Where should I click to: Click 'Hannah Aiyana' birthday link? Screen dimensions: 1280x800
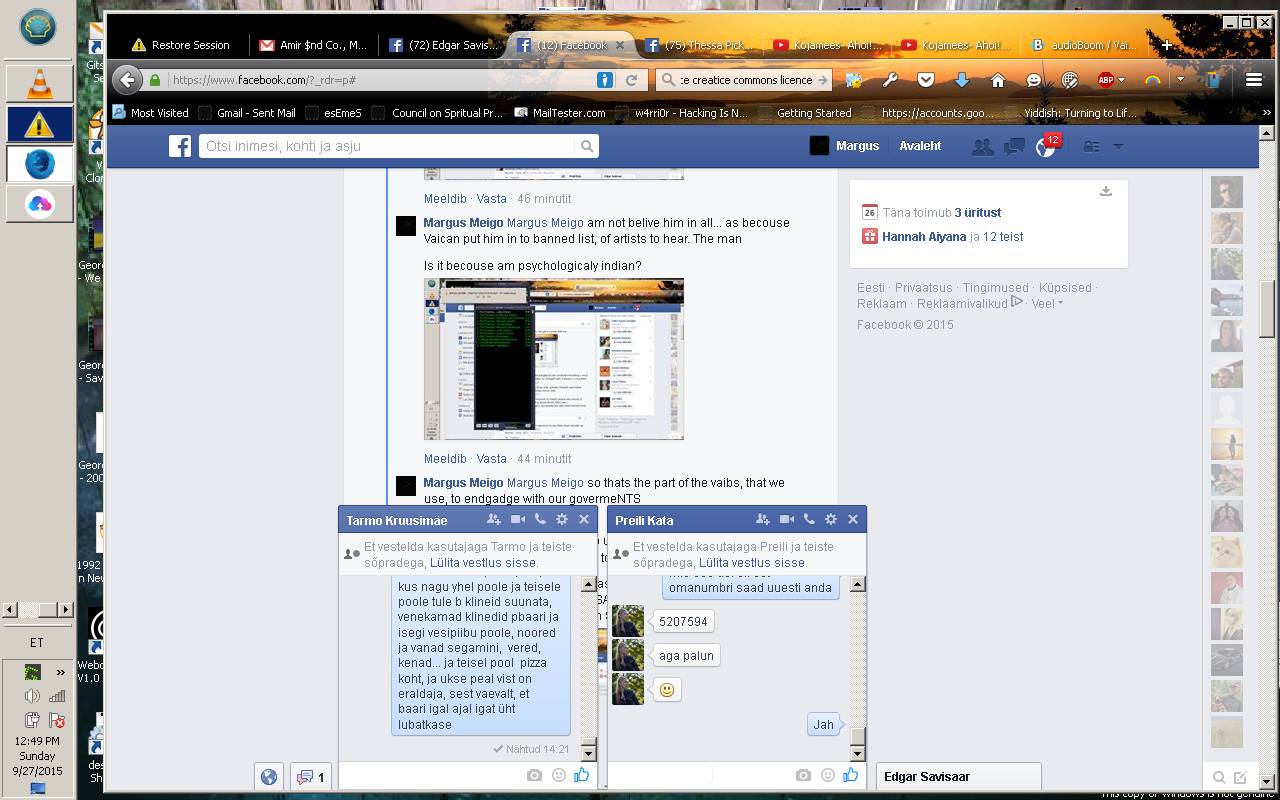click(924, 237)
